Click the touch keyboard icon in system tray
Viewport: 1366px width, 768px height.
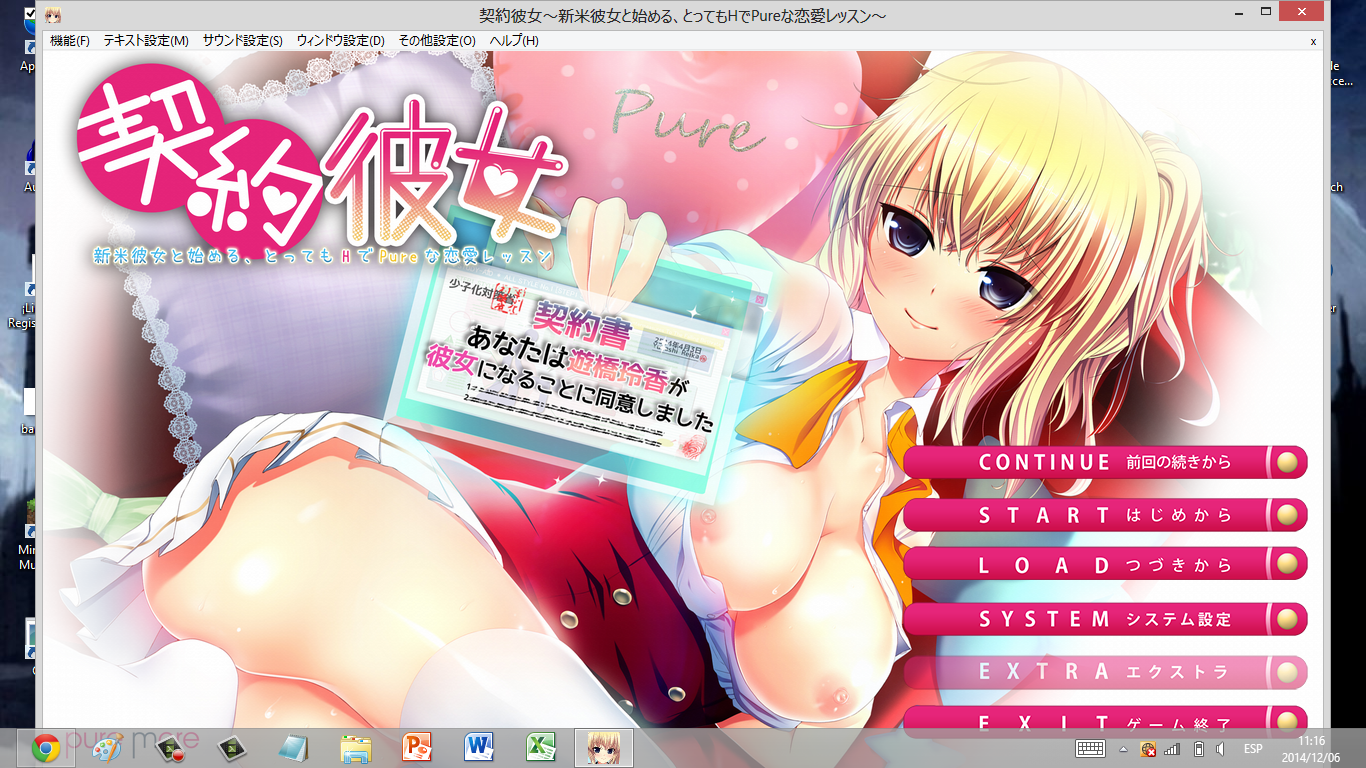pyautogui.click(x=1090, y=749)
